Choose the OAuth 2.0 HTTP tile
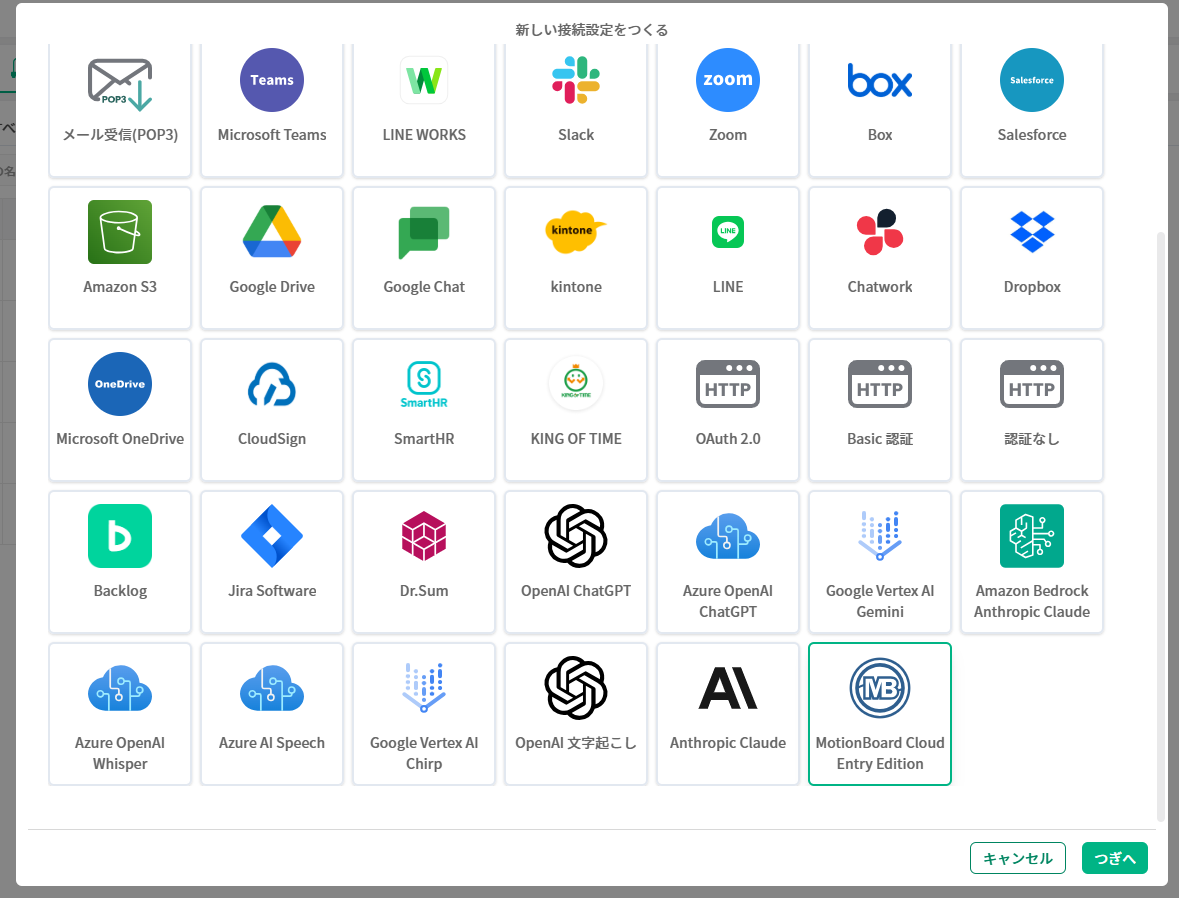 pos(728,410)
